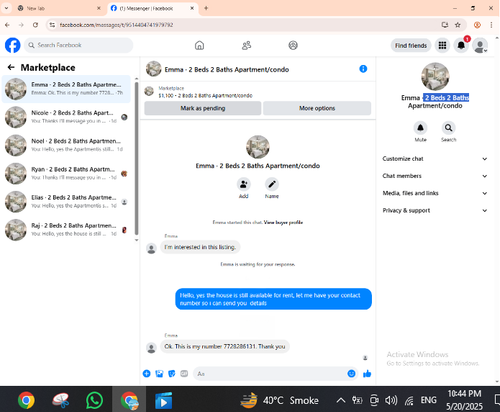Expand the Customize chat section
Screen dimensions: 500x412
click(435, 159)
